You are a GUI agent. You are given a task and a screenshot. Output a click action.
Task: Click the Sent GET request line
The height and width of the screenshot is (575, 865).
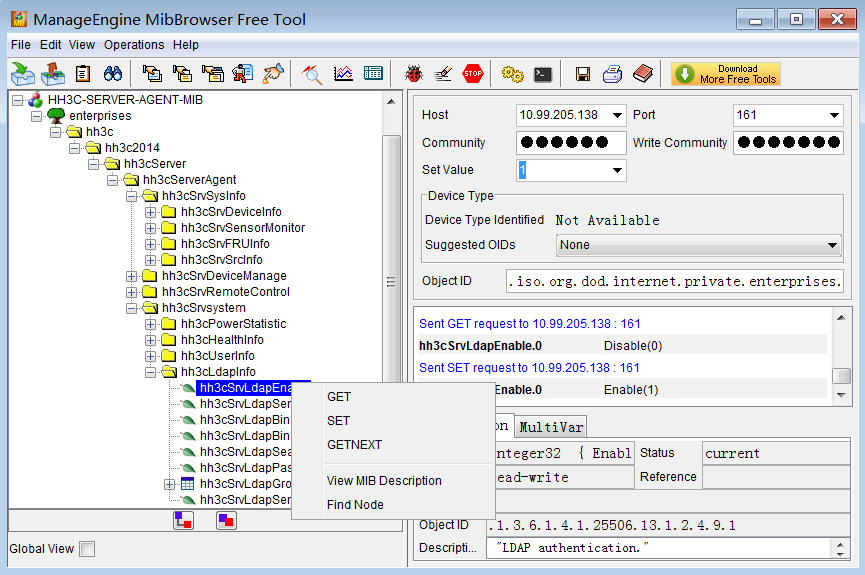coord(530,324)
